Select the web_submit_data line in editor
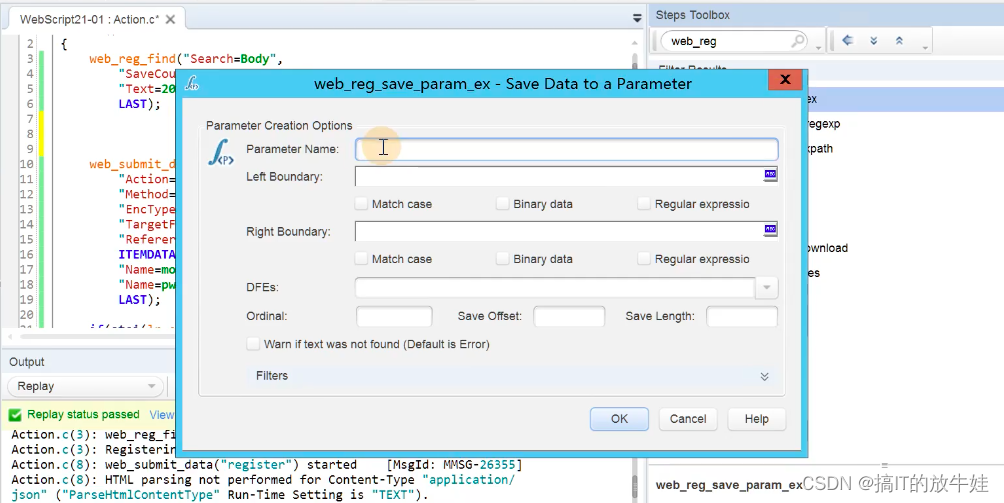This screenshot has height=503, width=1004. click(x=132, y=164)
